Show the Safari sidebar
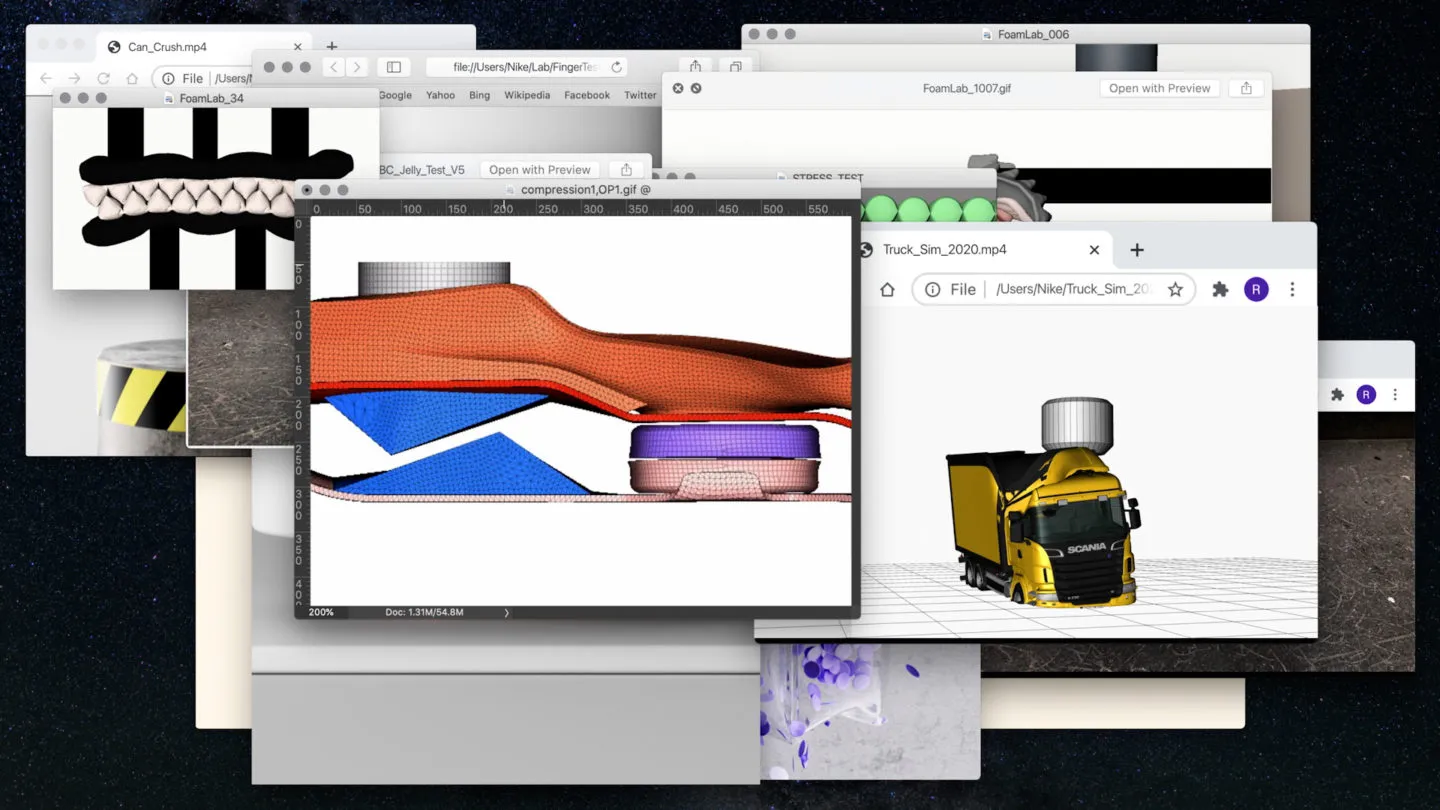The width and height of the screenshot is (1440, 810). click(394, 67)
